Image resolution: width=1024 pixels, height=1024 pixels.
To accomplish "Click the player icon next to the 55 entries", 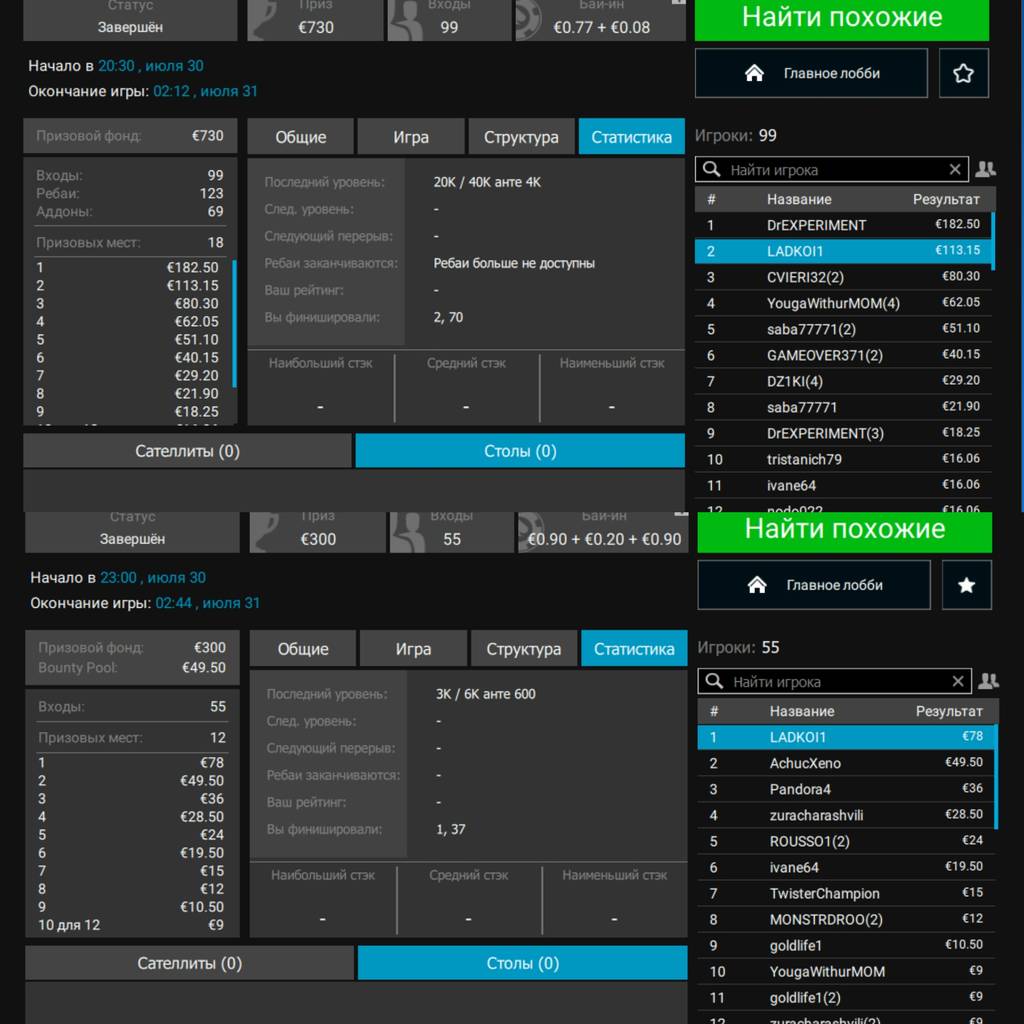I will 407,532.
